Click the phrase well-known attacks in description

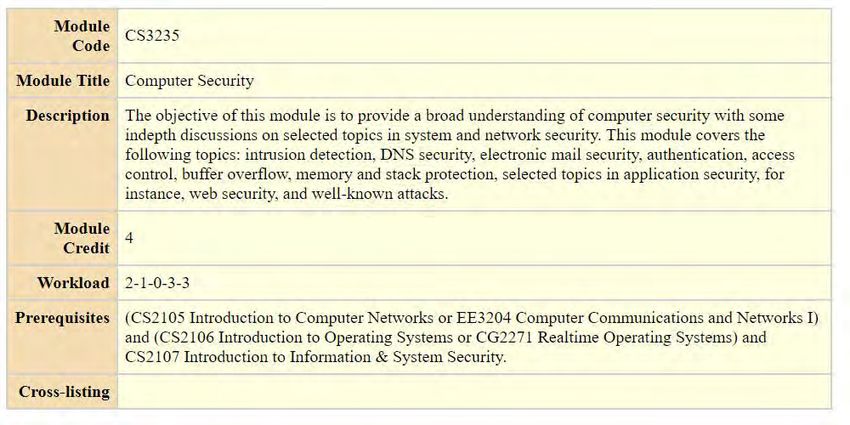coord(379,194)
